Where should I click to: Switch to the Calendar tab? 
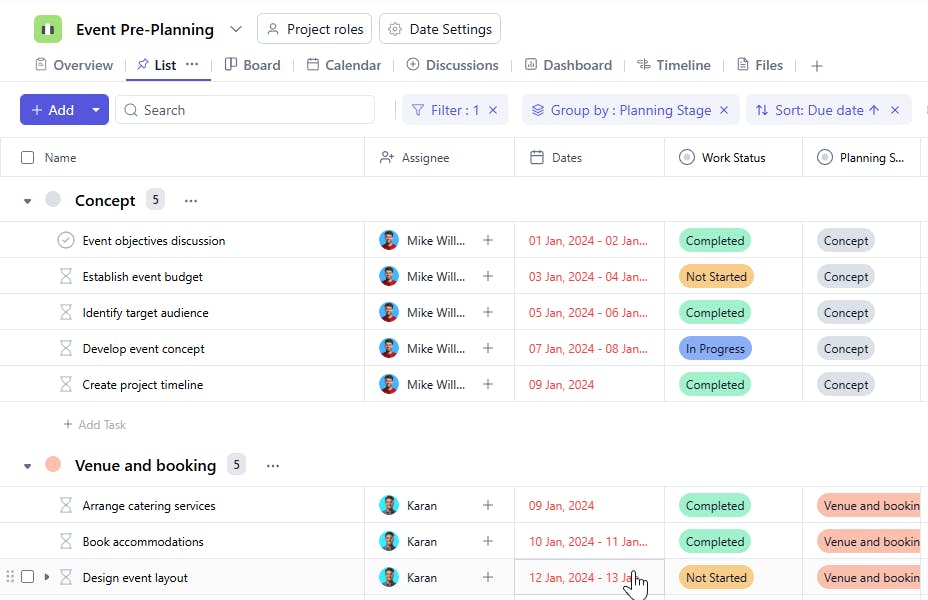[343, 65]
